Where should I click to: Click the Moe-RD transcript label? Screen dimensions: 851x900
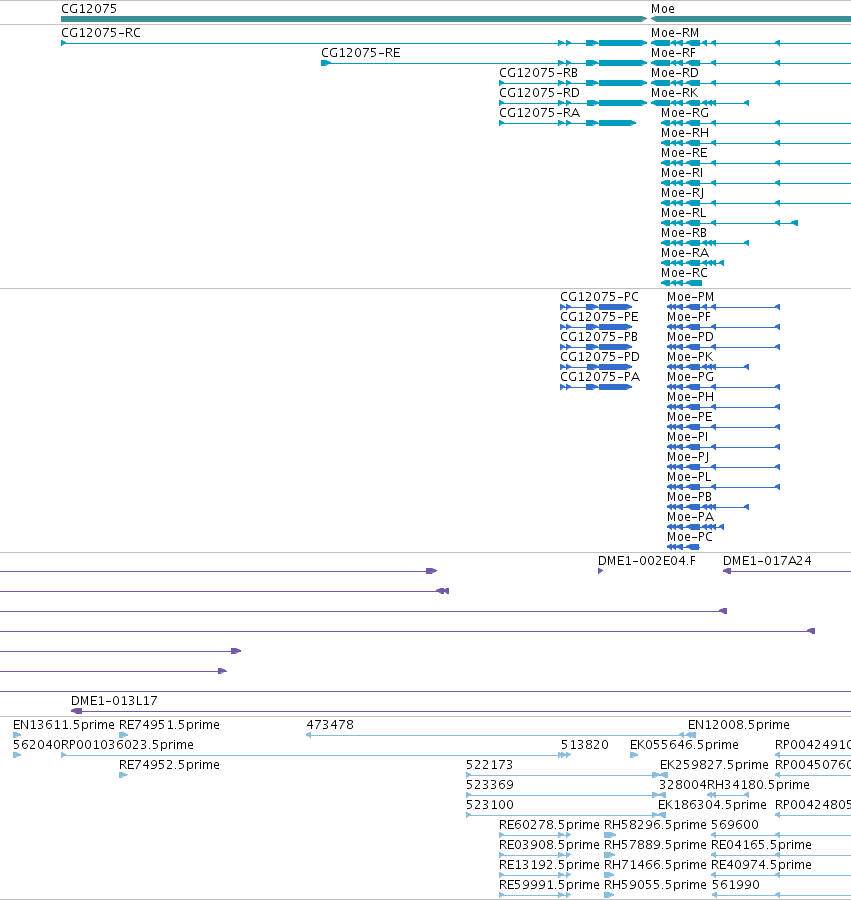point(675,73)
